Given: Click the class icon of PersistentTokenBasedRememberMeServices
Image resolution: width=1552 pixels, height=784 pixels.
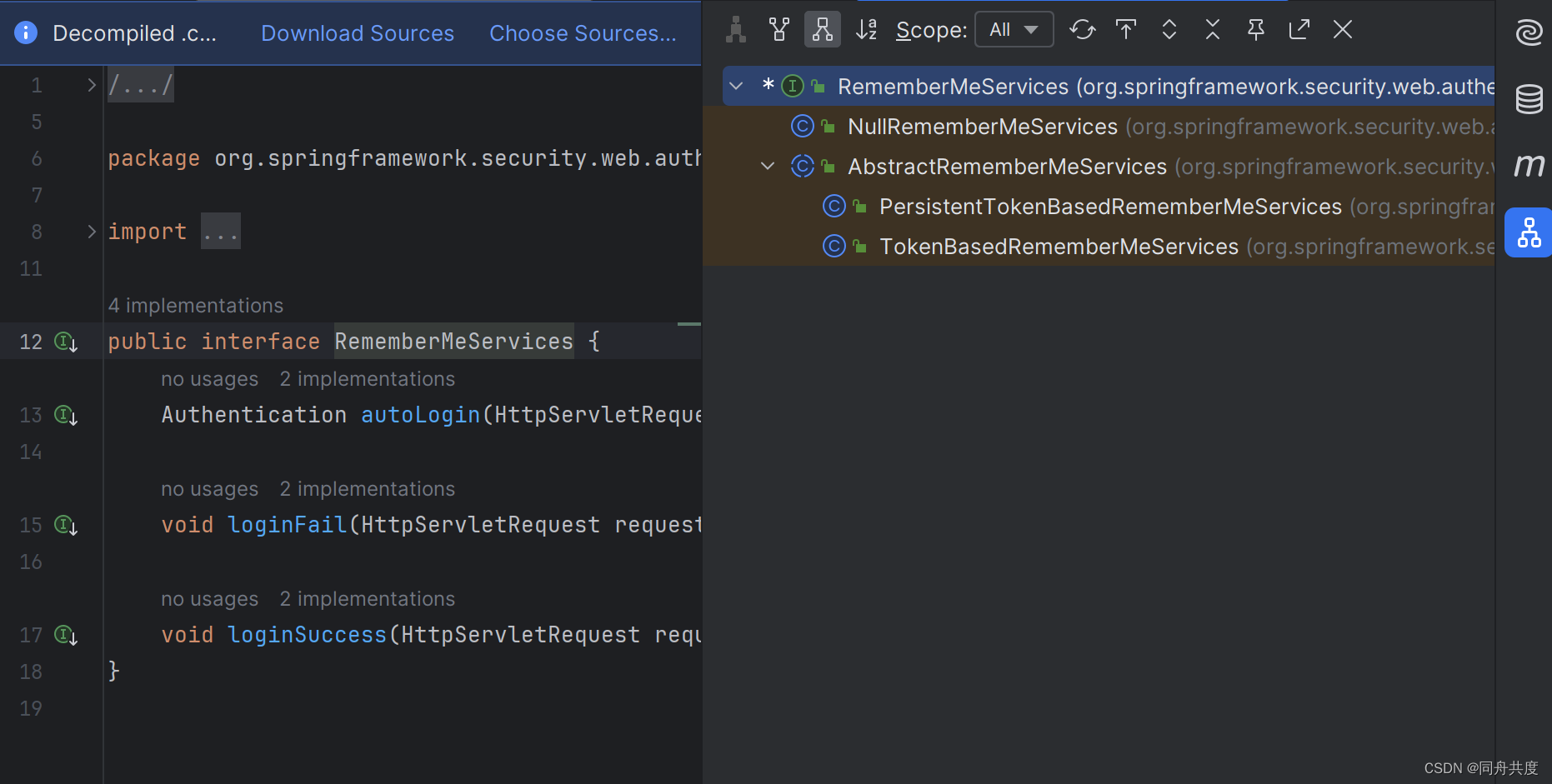Looking at the screenshot, I should [834, 206].
